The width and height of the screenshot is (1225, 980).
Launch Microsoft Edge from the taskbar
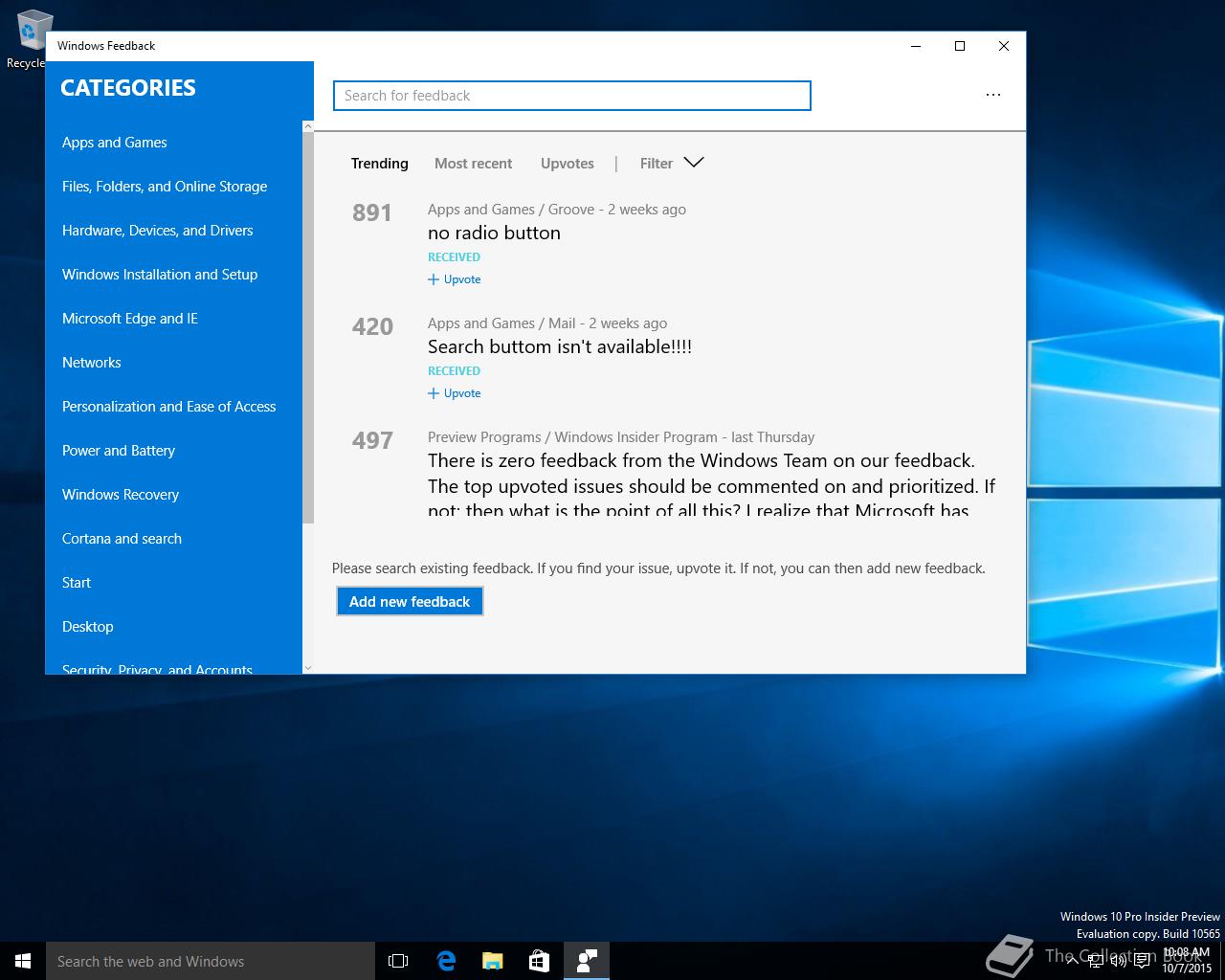[x=446, y=961]
